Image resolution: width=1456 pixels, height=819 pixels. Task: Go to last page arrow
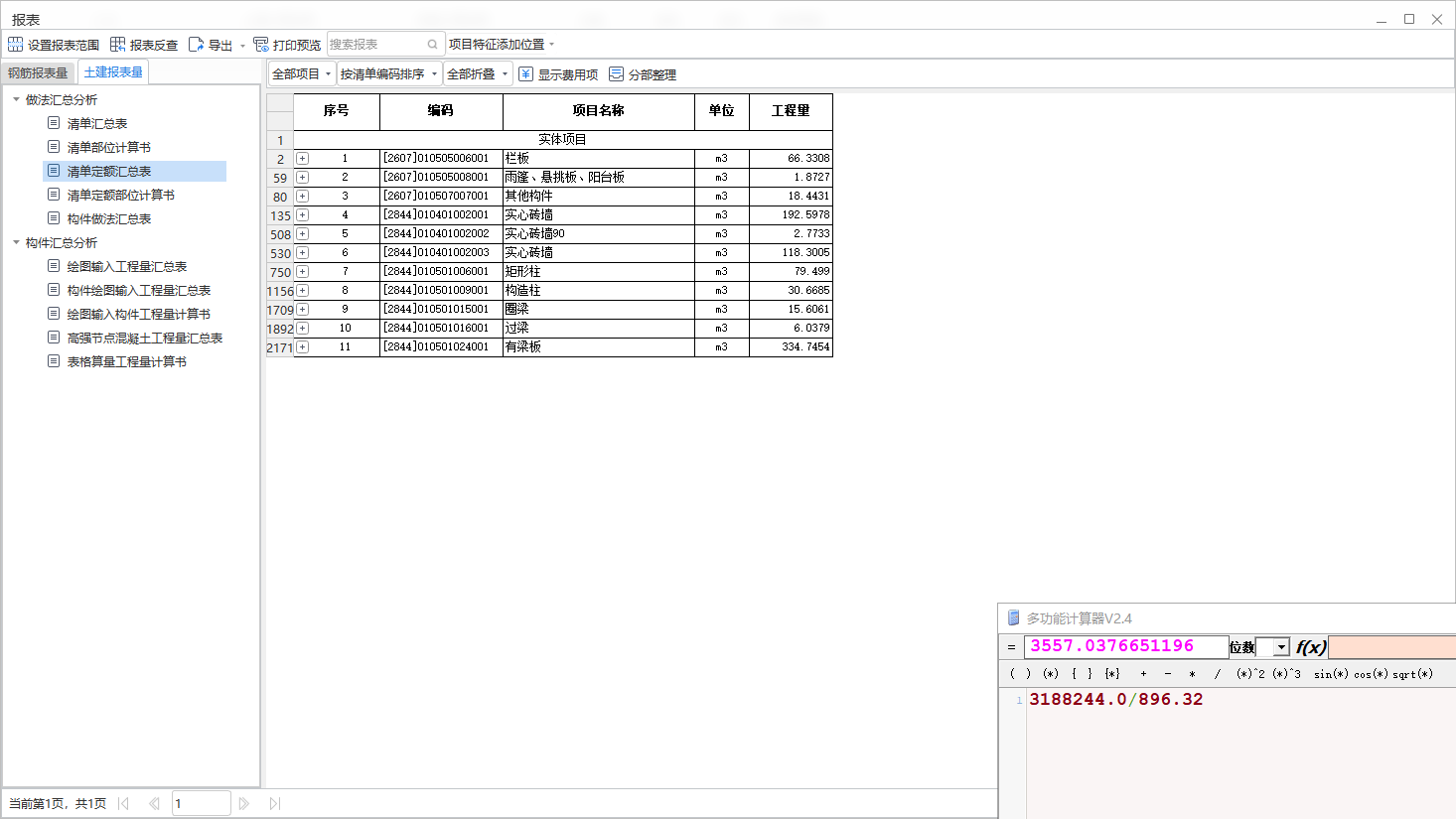click(275, 804)
